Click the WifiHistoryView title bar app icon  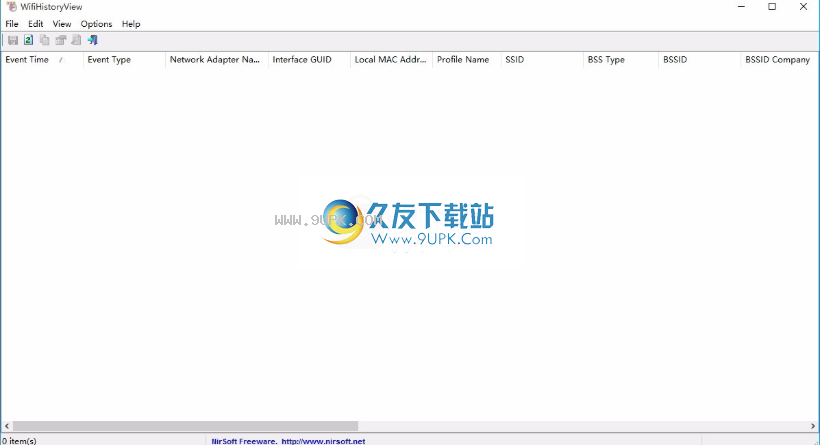pos(12,7)
